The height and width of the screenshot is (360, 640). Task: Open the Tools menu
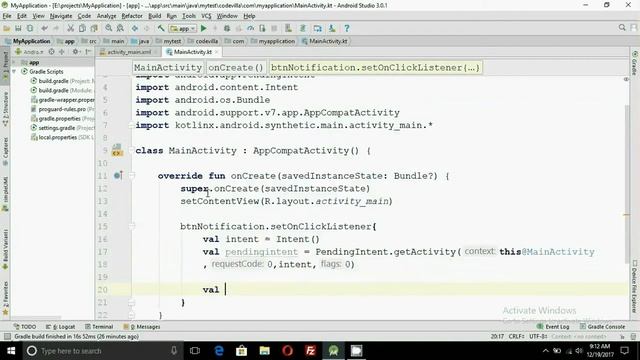(x=189, y=16)
